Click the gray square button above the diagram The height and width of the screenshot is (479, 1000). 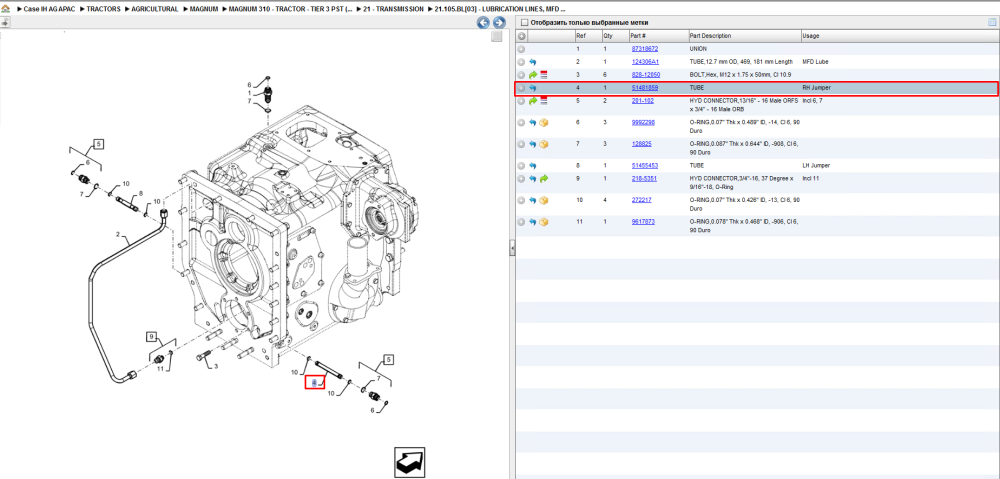click(497, 37)
